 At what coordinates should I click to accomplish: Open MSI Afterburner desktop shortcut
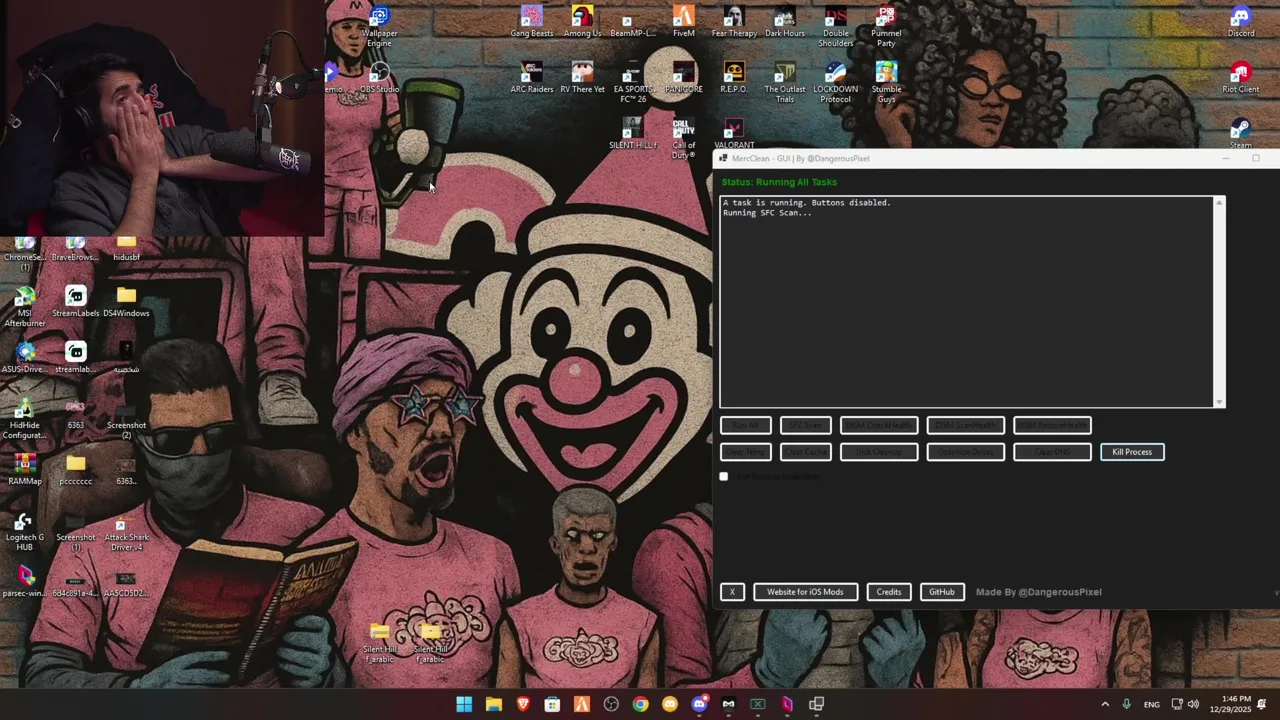coord(25,307)
